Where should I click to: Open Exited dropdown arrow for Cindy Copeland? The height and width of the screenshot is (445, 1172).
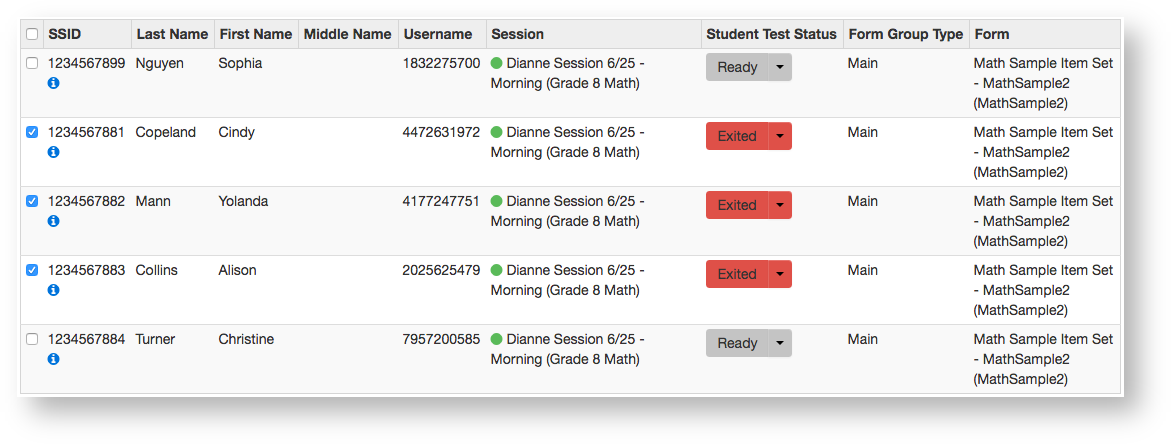(x=780, y=136)
